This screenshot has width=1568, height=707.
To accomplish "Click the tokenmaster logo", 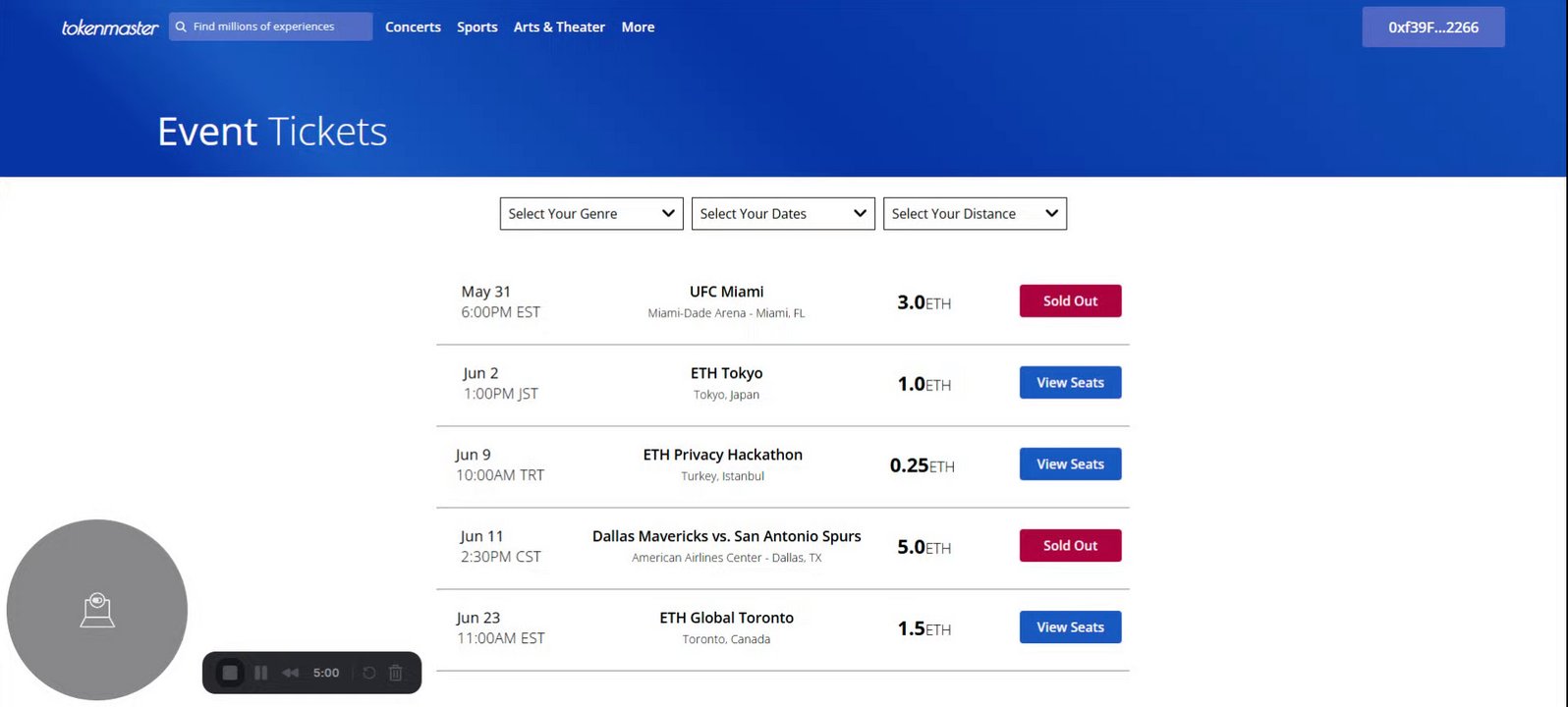I will pos(110,27).
